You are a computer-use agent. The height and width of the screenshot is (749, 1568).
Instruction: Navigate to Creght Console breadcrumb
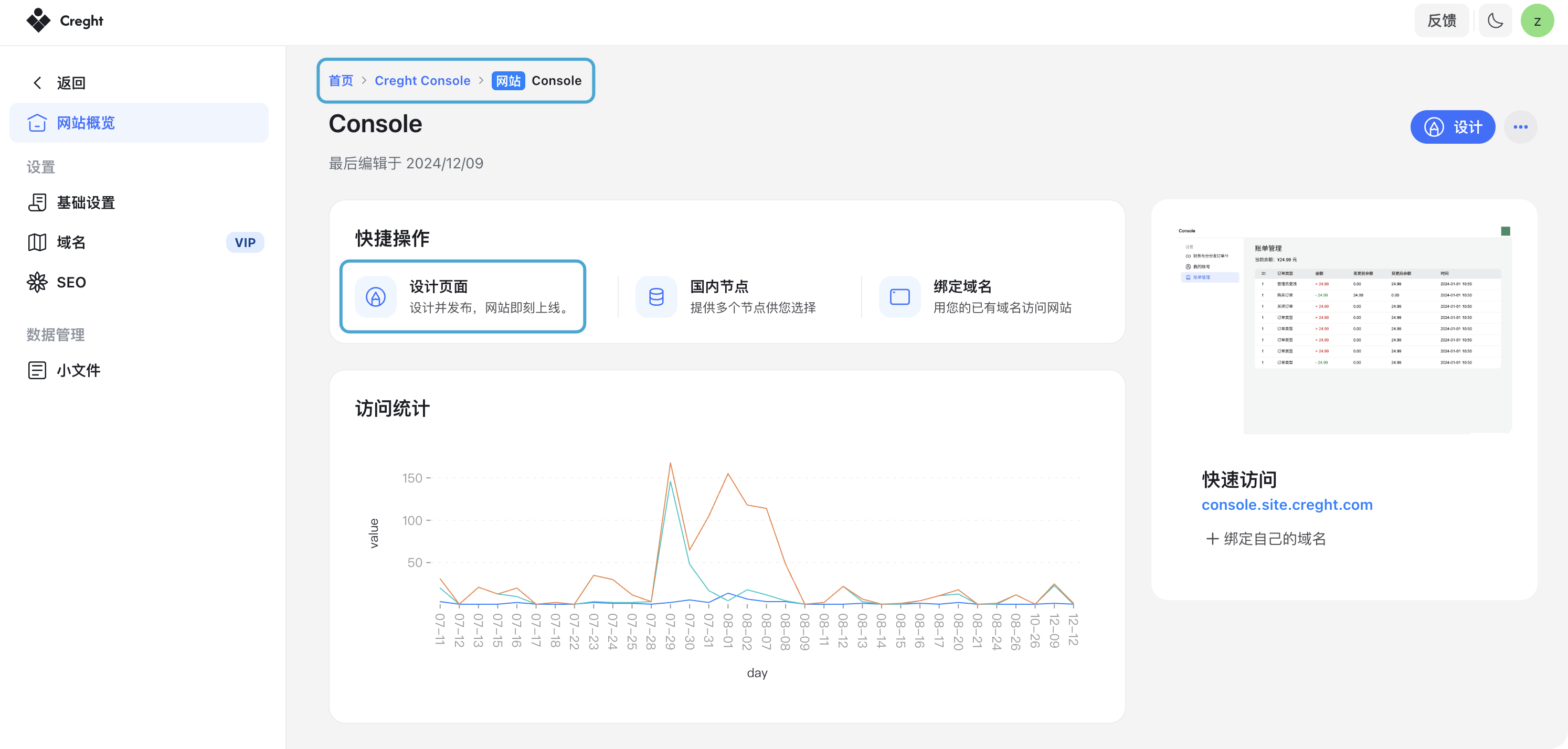(422, 80)
